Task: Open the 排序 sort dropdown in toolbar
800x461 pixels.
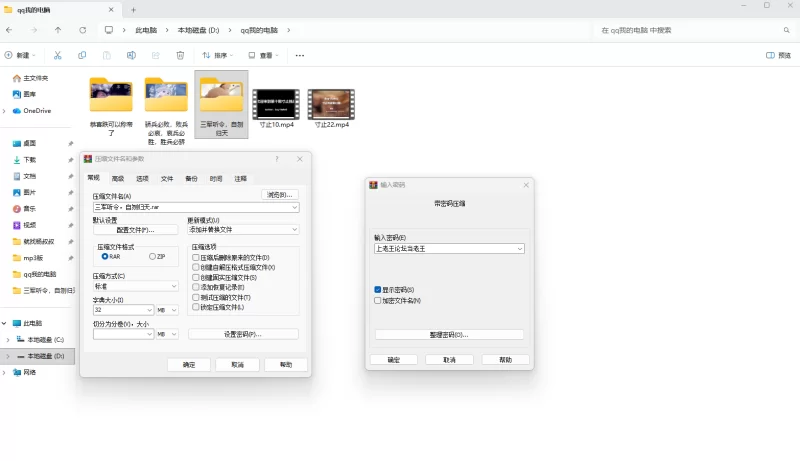Action: pos(217,55)
